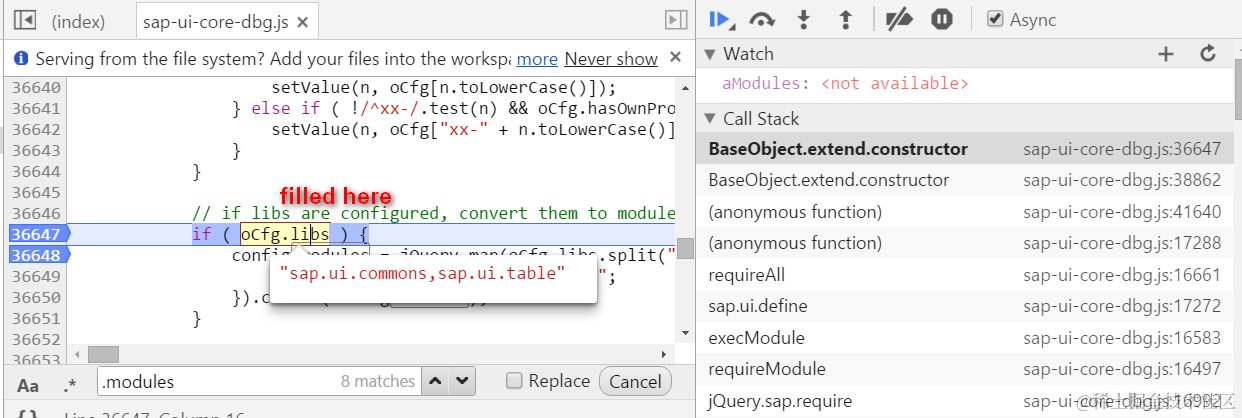Click line number 36650
Screen dimensions: 1242x418
[35, 297]
